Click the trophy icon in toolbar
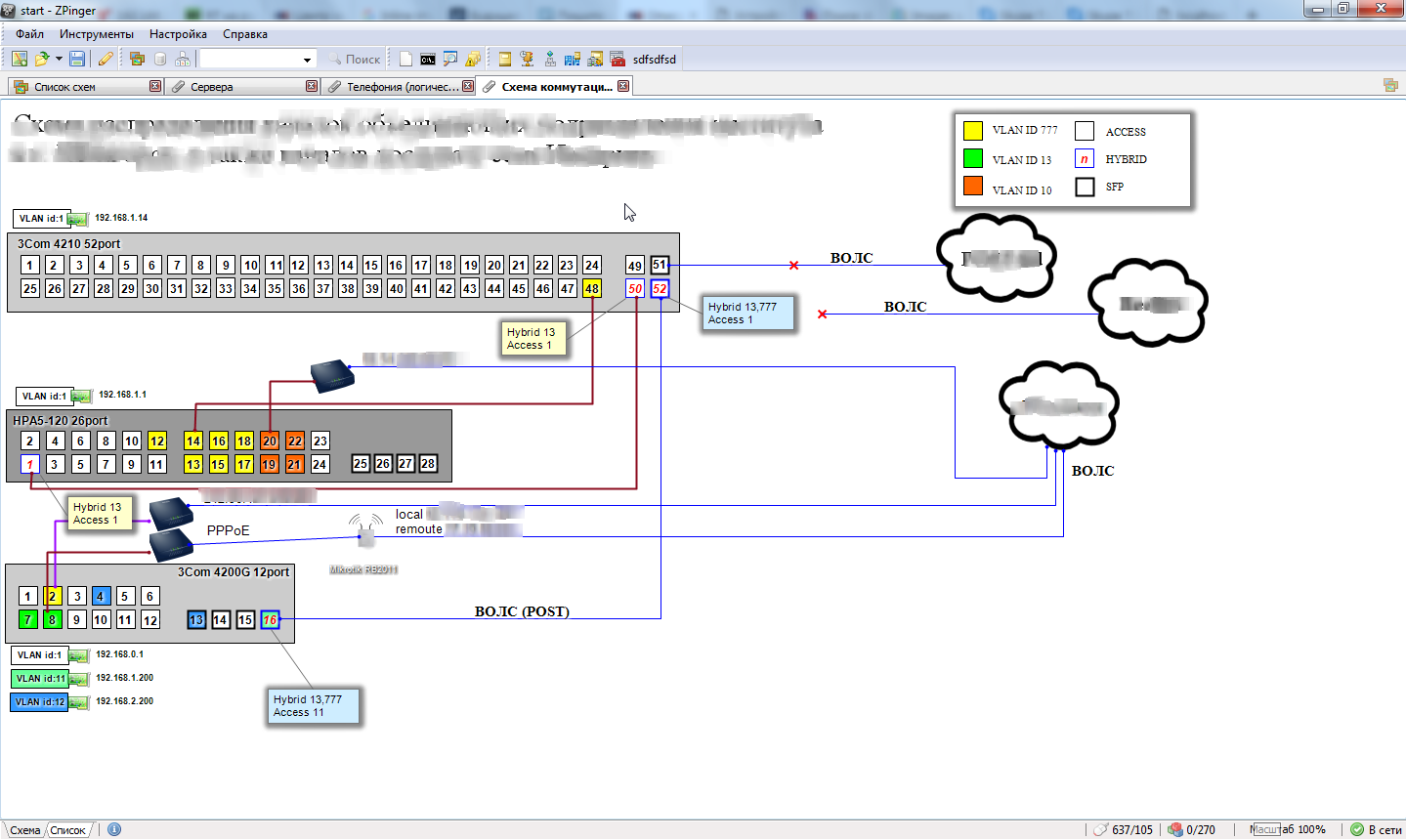 tap(527, 60)
